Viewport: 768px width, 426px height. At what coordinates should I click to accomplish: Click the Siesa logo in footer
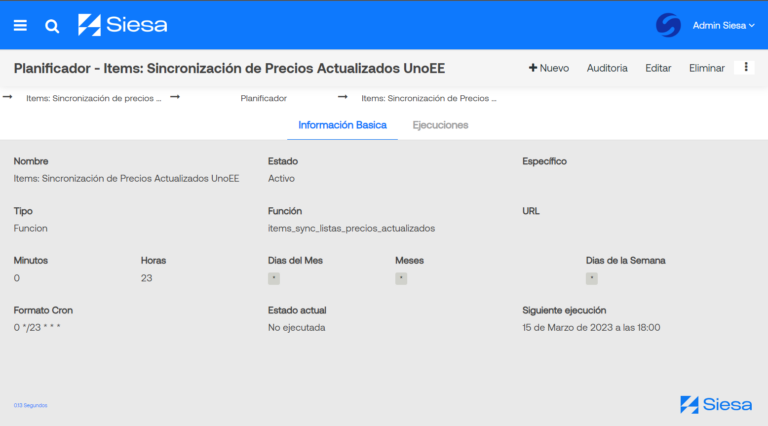[x=716, y=404]
